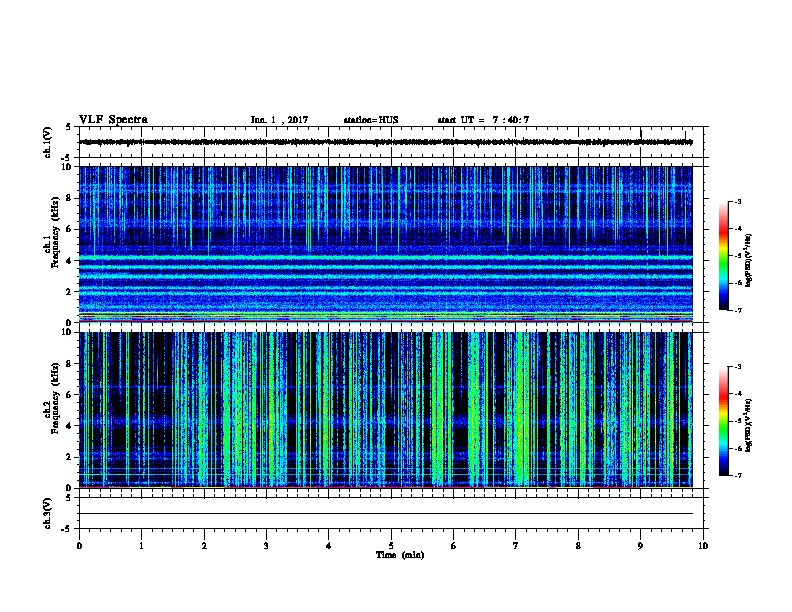Click the time axis tick label "3"
This screenshot has height=612, width=792.
click(x=266, y=546)
